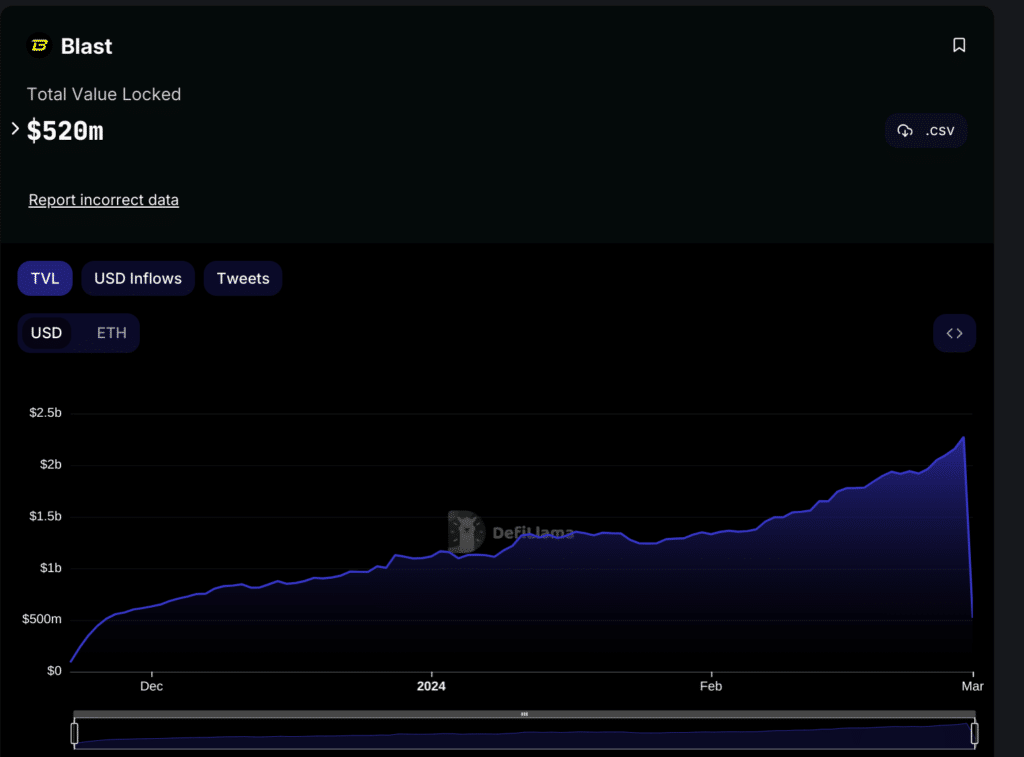
Task: Click the Mar x-axis label
Action: click(972, 686)
